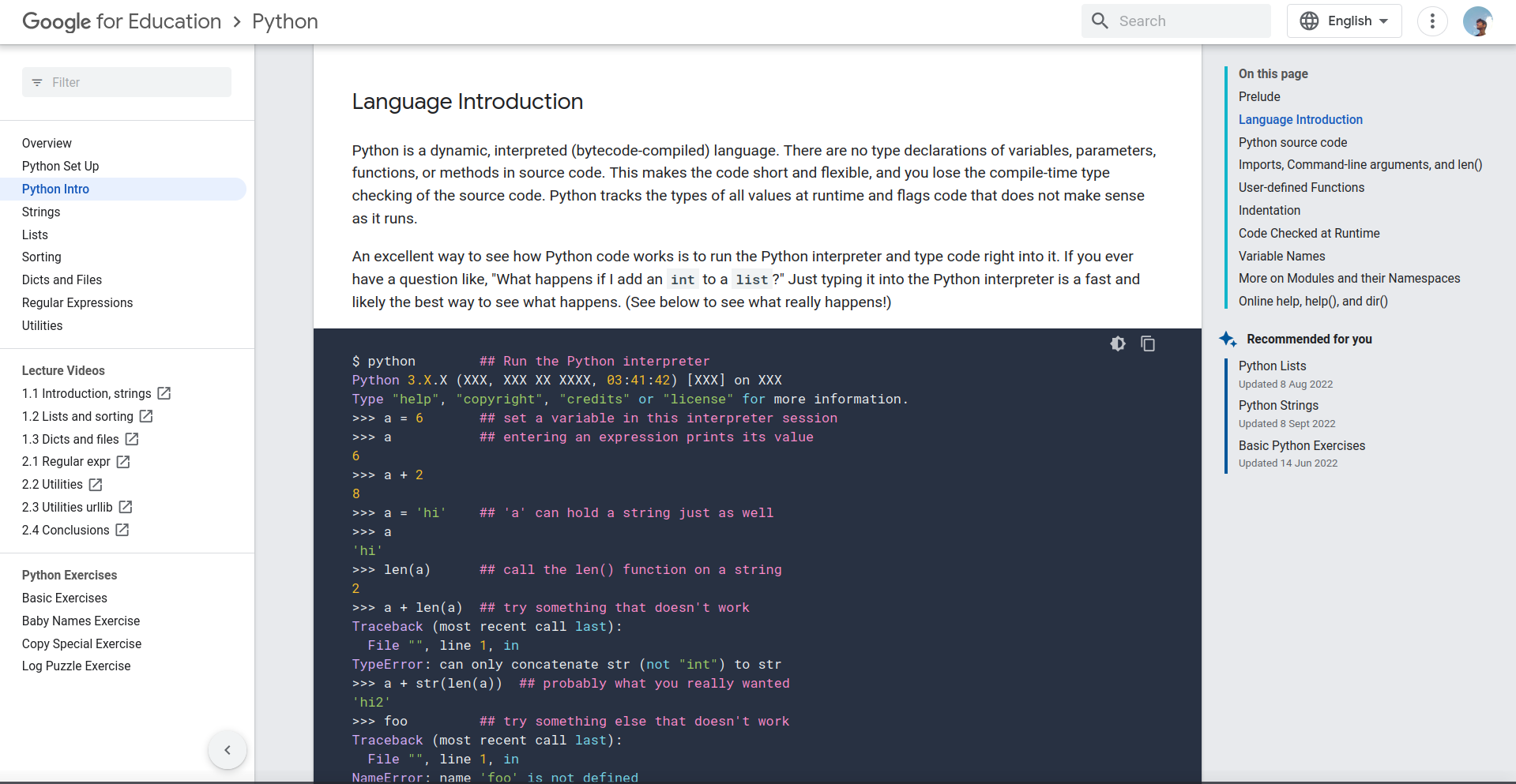
Task: Click external link icon beside 2.4 Conclusions
Action: [122, 530]
